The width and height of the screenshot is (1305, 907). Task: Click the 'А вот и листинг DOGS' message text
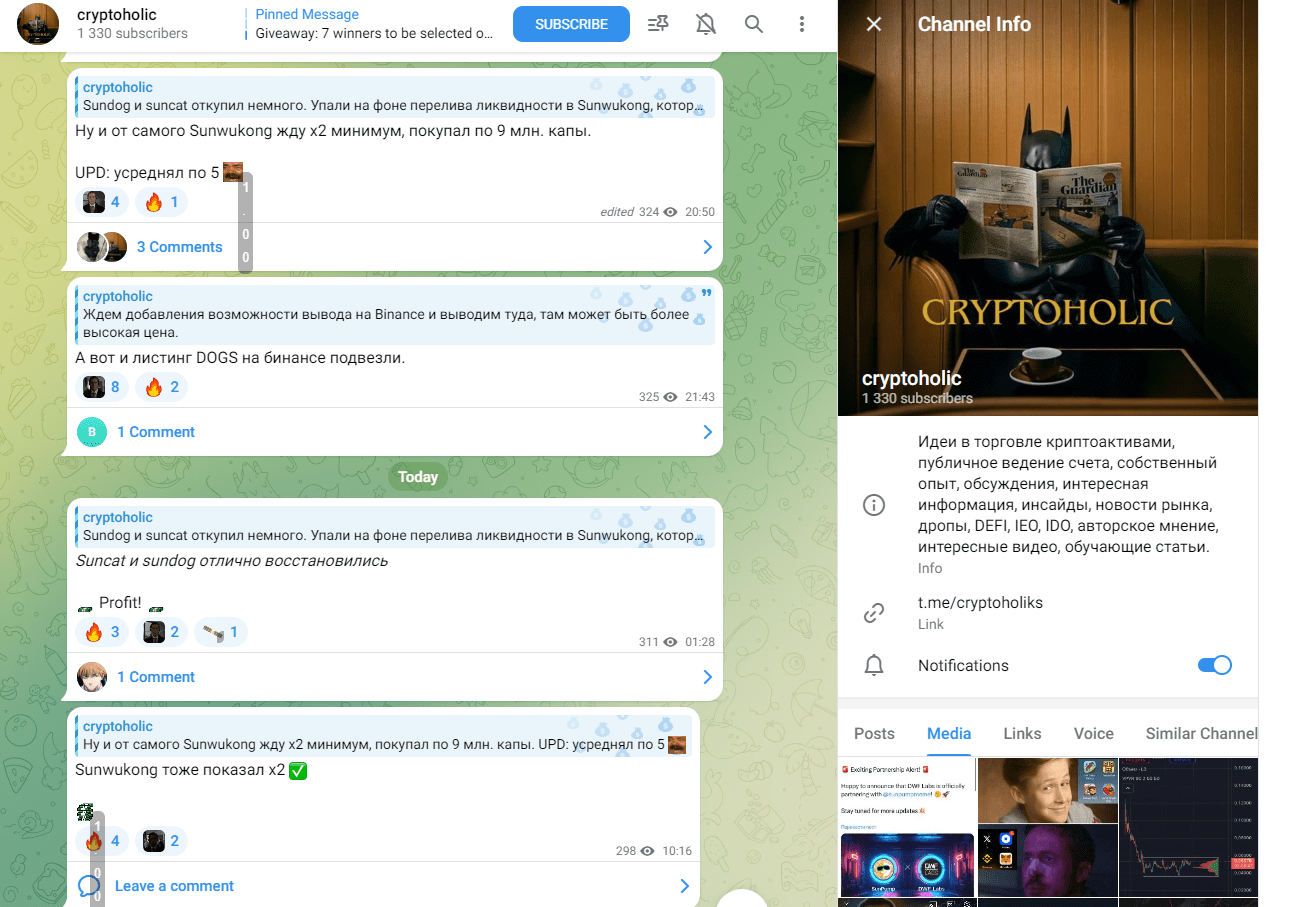(x=240, y=357)
